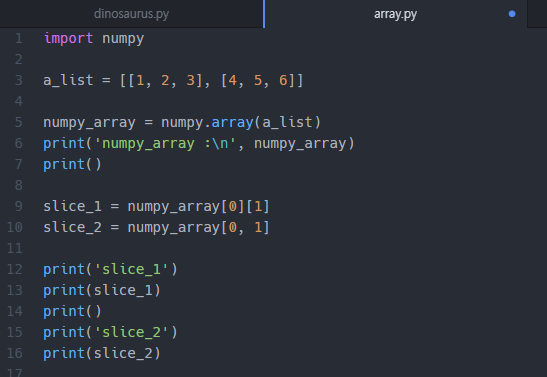Click line number 16 in the gutter

point(15,353)
